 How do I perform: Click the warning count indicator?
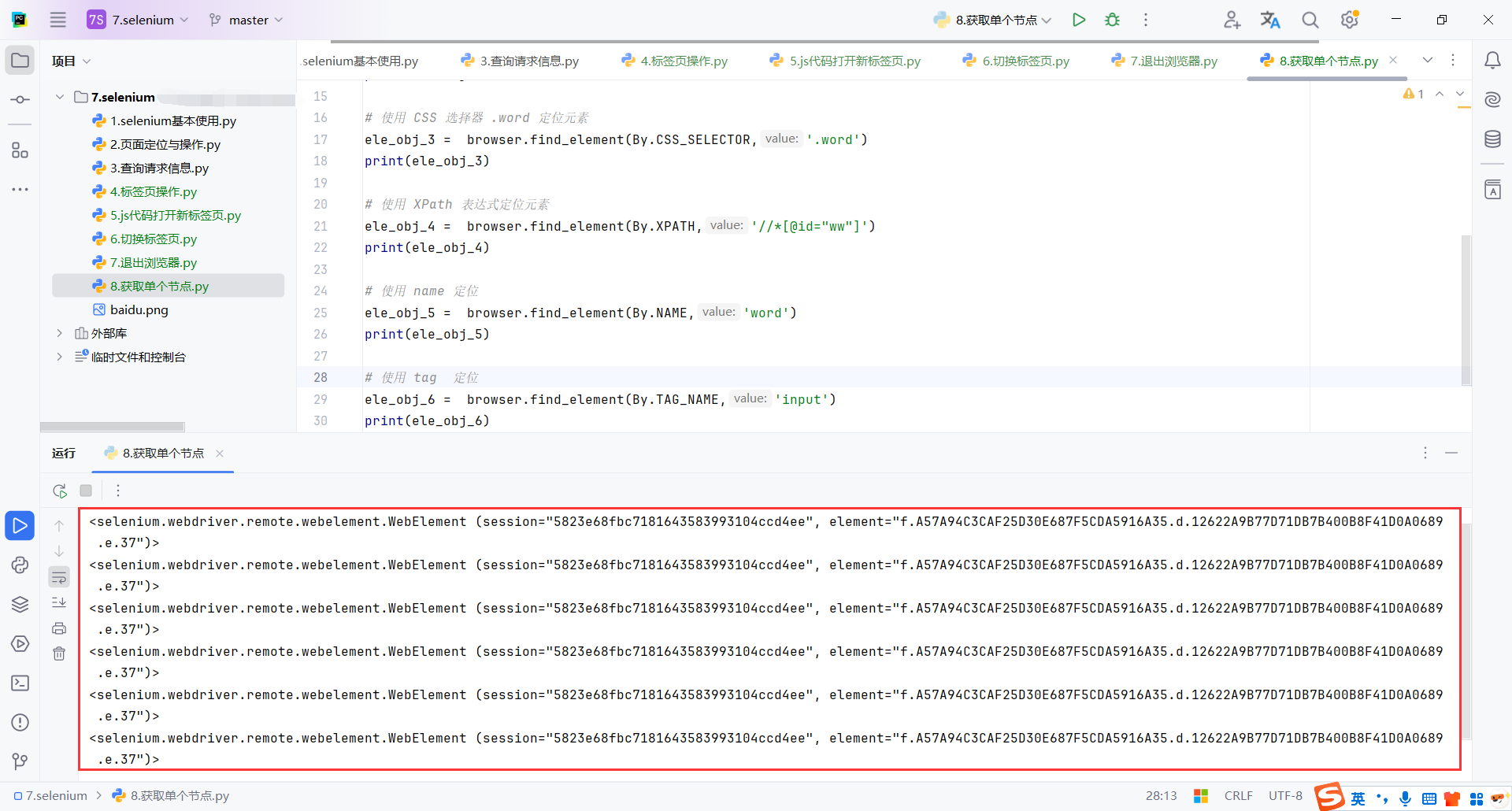1414,94
